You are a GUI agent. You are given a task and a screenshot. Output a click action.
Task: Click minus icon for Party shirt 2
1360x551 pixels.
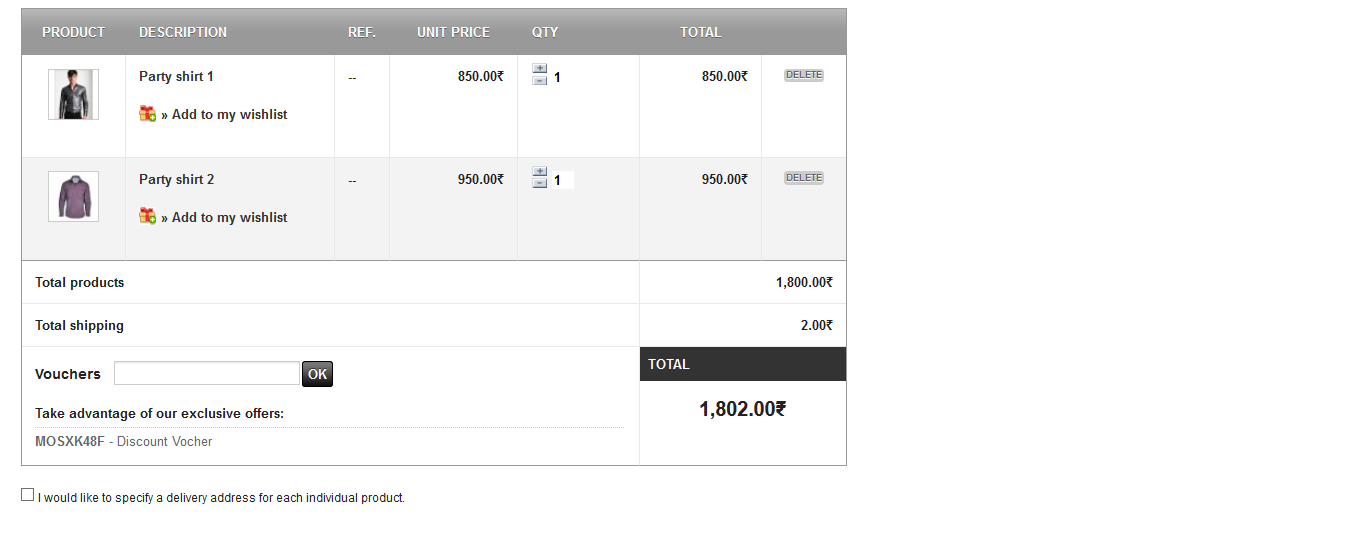click(x=540, y=183)
